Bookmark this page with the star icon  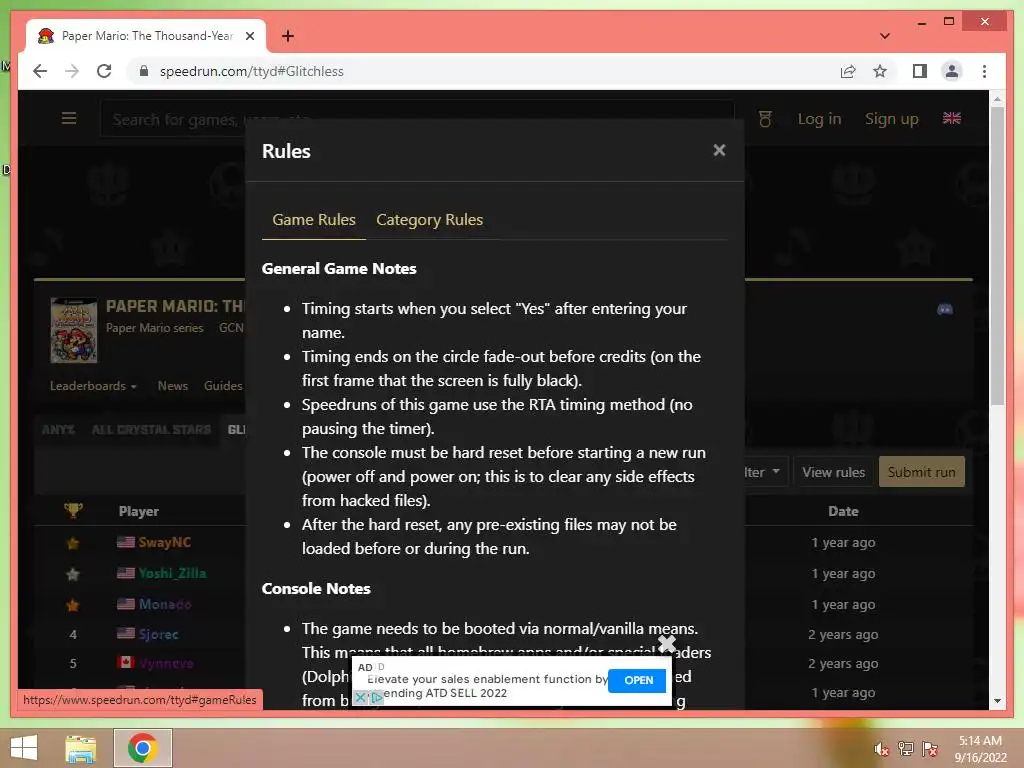click(880, 71)
